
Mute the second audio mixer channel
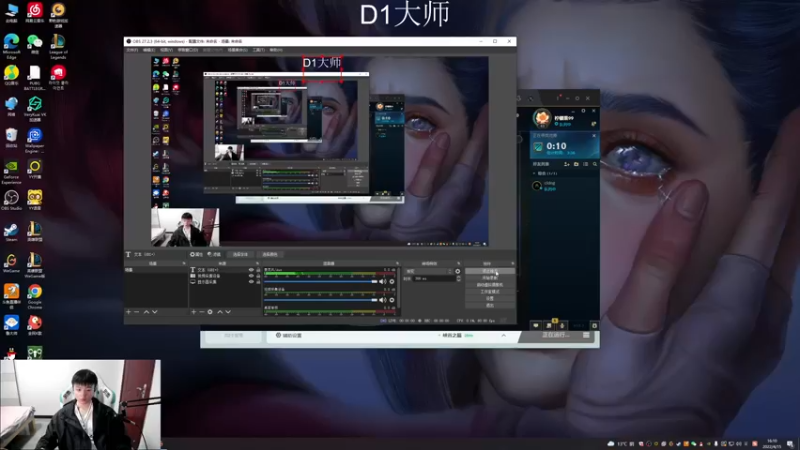[x=383, y=300]
